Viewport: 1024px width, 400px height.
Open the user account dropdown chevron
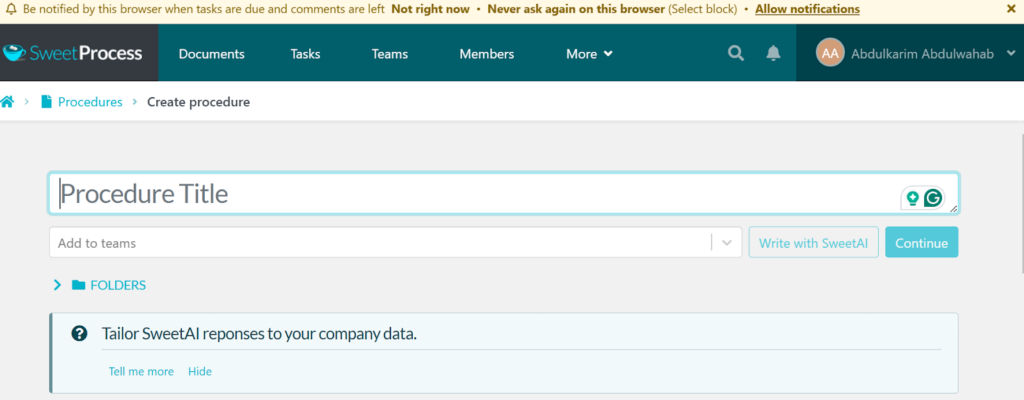tap(1011, 54)
